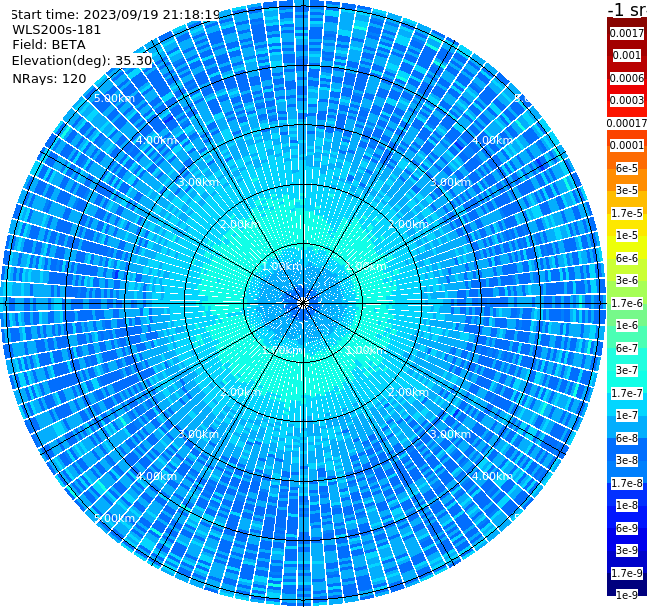Click the 1.7e-5 colorbar label
Image resolution: width=647 pixels, height=607 pixels.
pyautogui.click(x=627, y=213)
